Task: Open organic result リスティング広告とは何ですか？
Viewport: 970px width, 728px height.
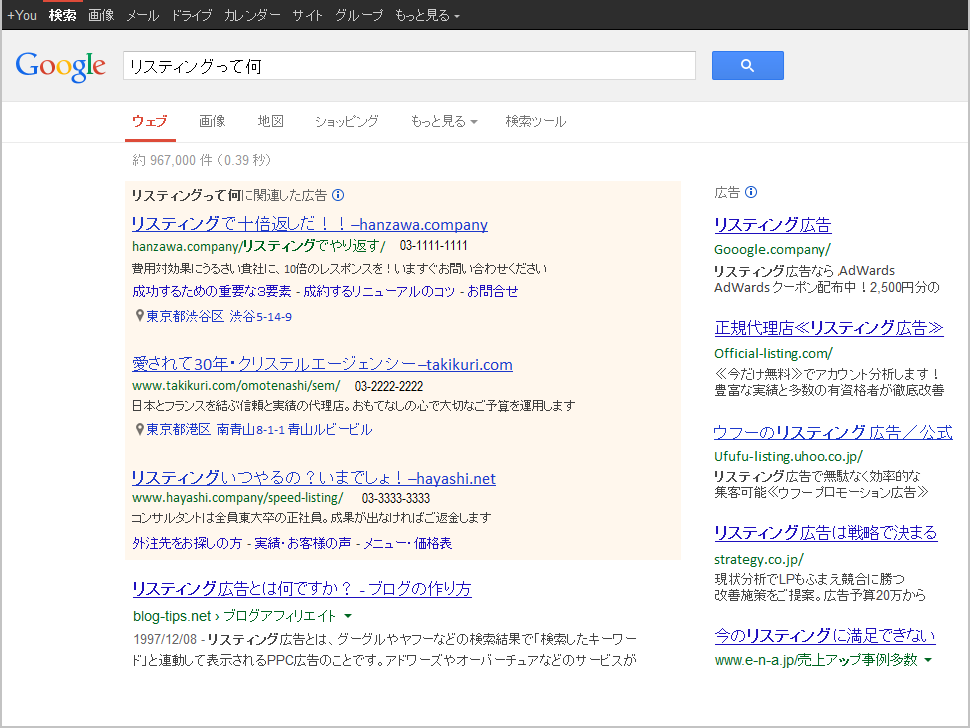Action: point(302,589)
